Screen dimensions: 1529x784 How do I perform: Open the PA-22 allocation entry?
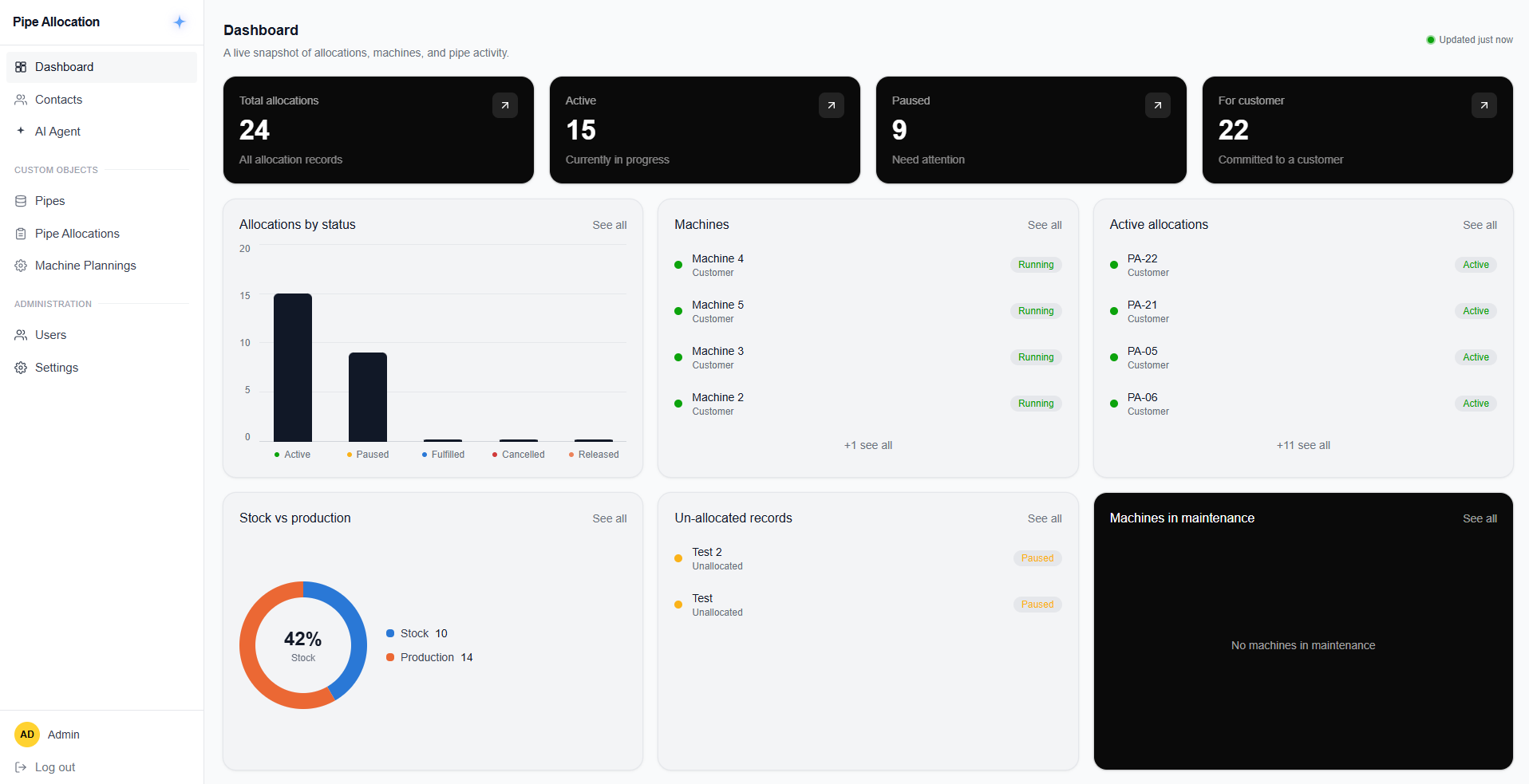[x=1303, y=265]
